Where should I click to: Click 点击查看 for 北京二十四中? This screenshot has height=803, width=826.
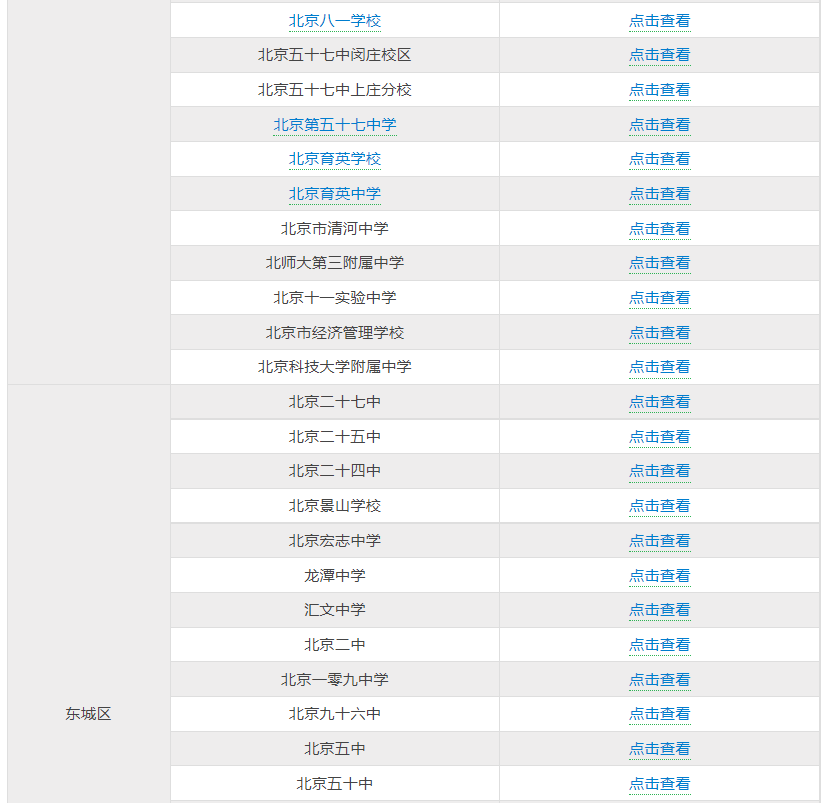pos(660,471)
